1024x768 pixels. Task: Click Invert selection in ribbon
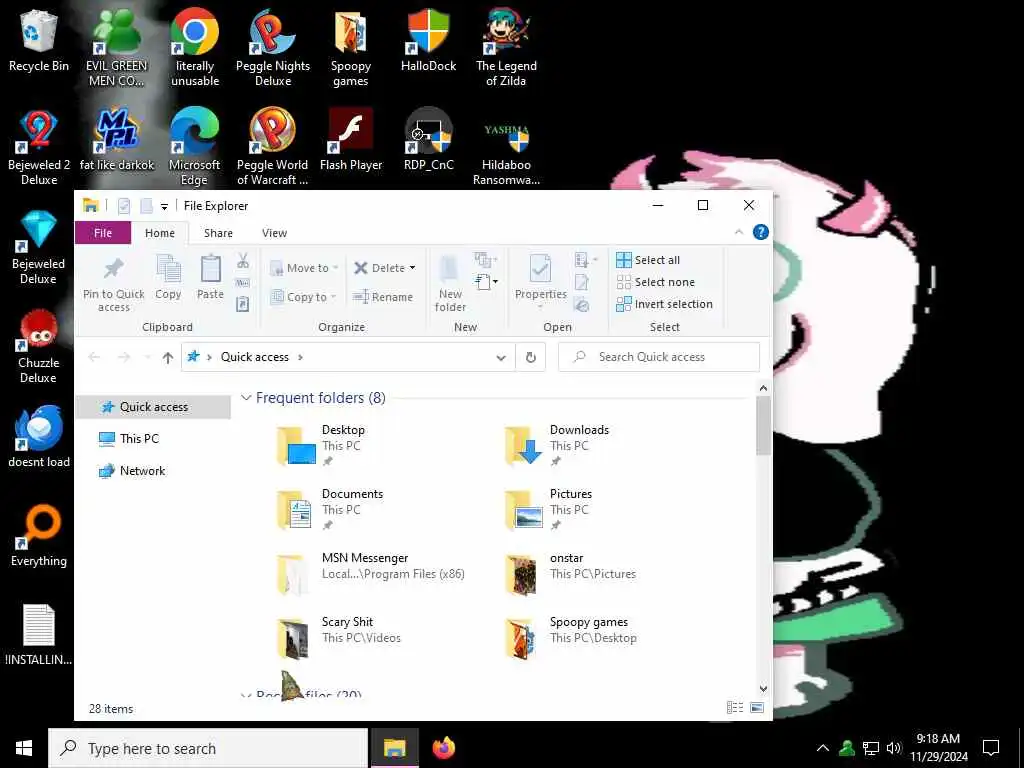pos(664,304)
